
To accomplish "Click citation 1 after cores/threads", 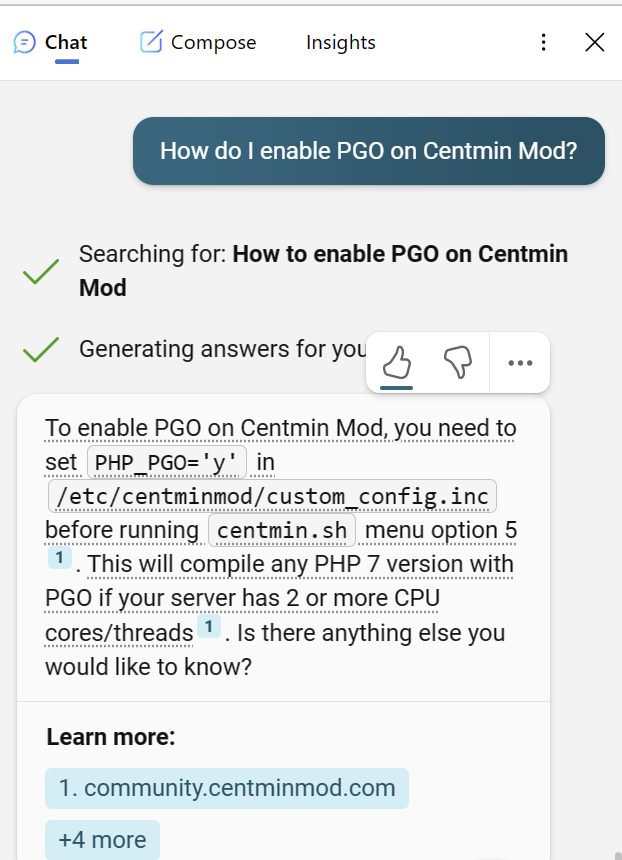I will click(x=209, y=626).
